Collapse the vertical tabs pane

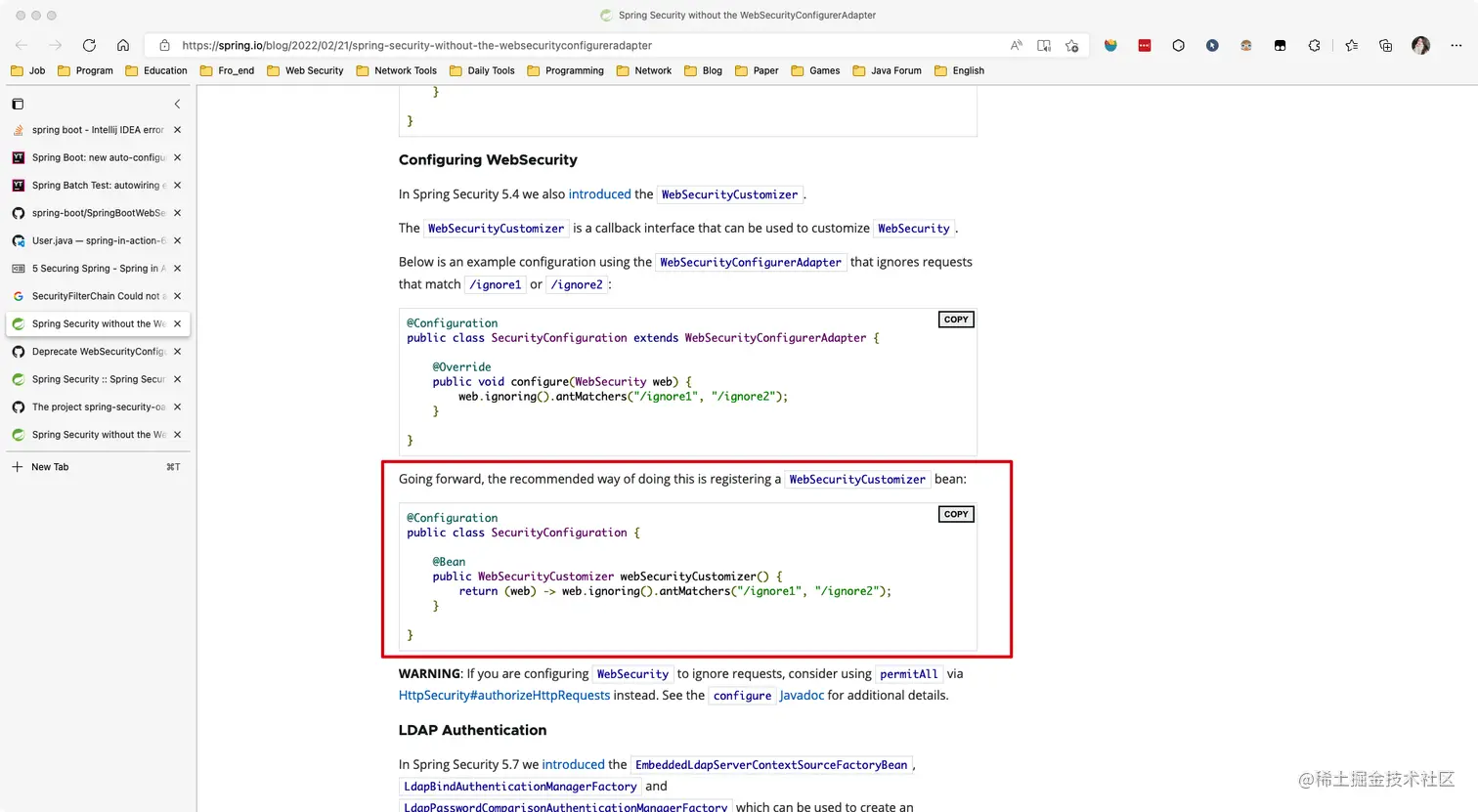pyautogui.click(x=177, y=104)
